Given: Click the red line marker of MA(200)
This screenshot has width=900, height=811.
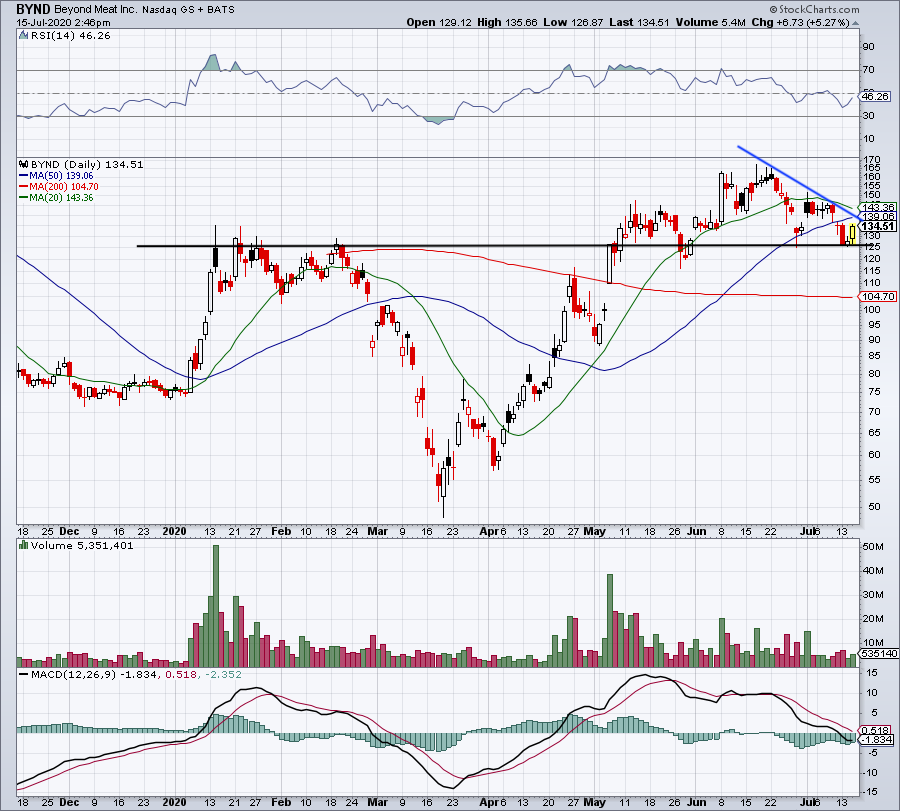Looking at the screenshot, I should click(x=24, y=187).
